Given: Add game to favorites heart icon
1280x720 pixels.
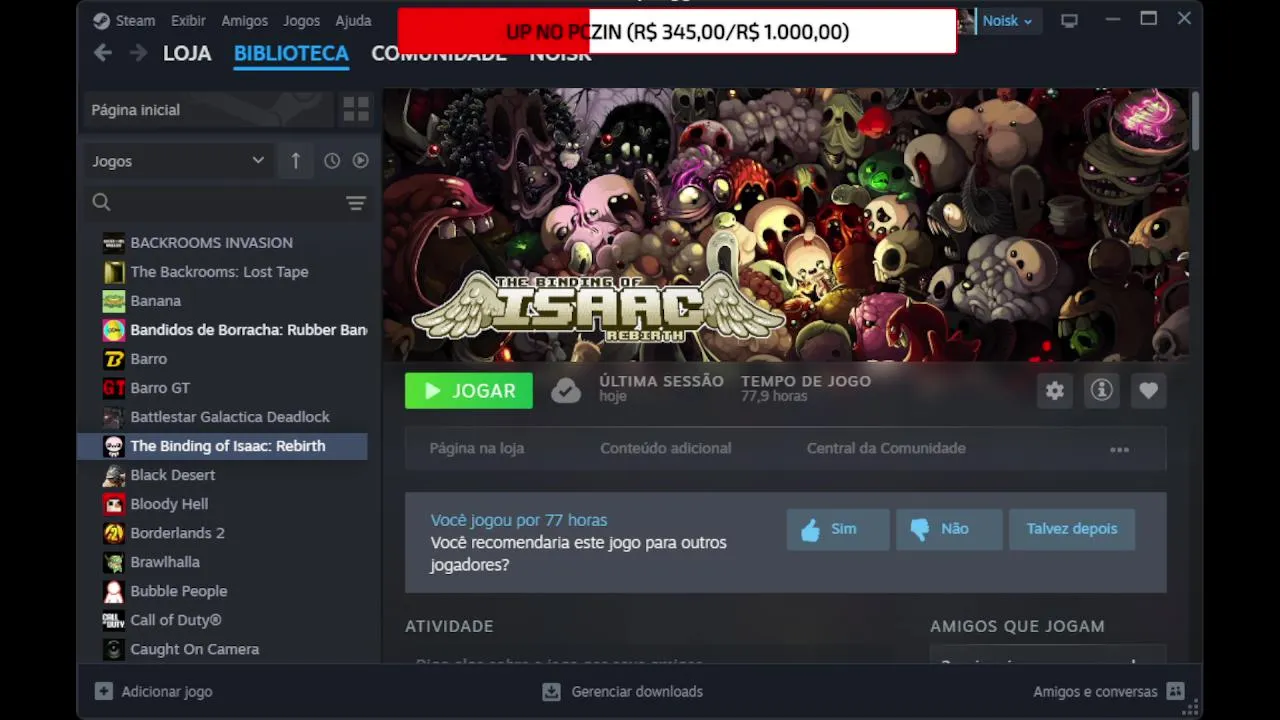Looking at the screenshot, I should 1148,391.
